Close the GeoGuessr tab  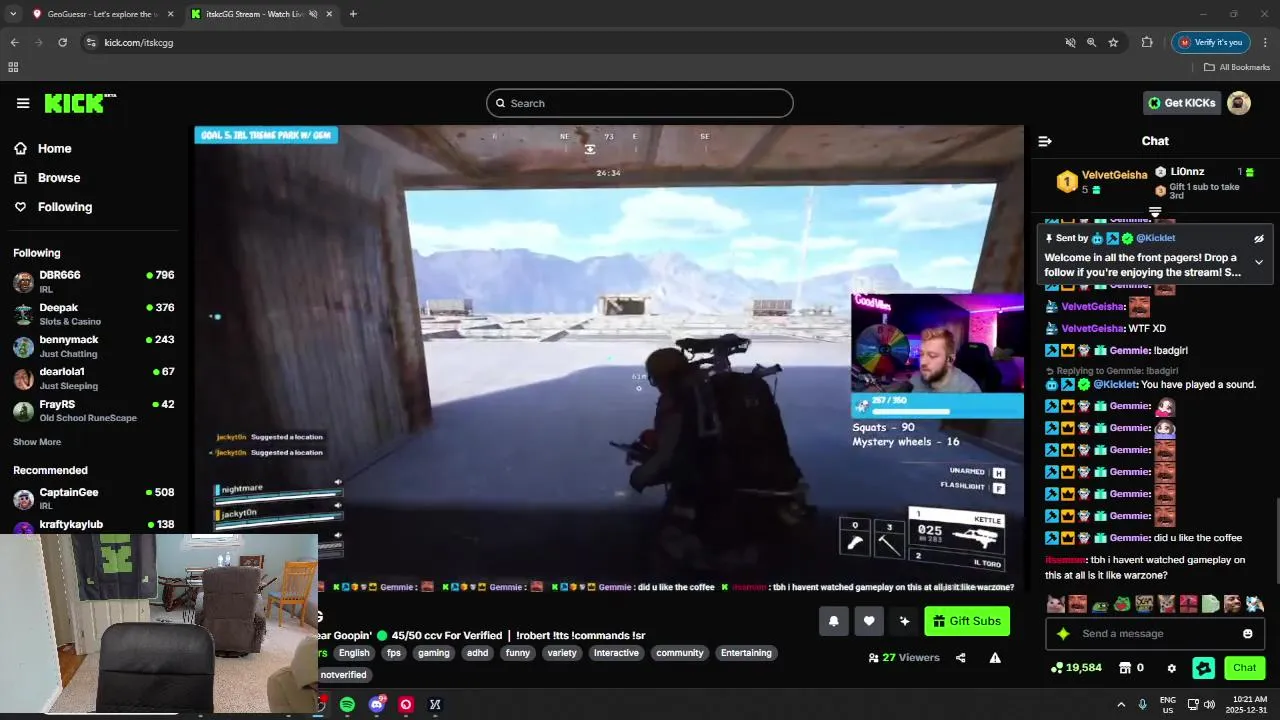pyautogui.click(x=170, y=14)
